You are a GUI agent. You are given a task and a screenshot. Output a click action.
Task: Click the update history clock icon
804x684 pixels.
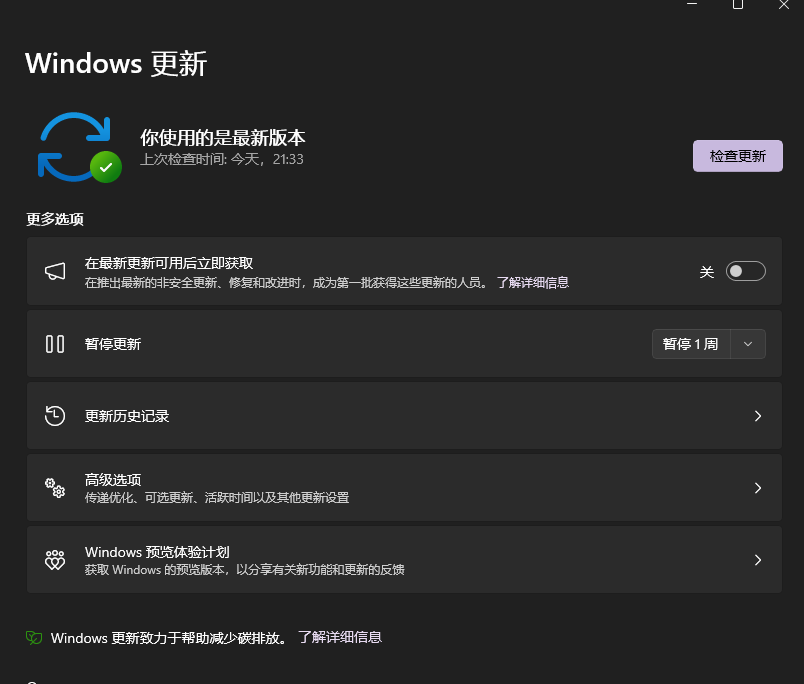(55, 416)
